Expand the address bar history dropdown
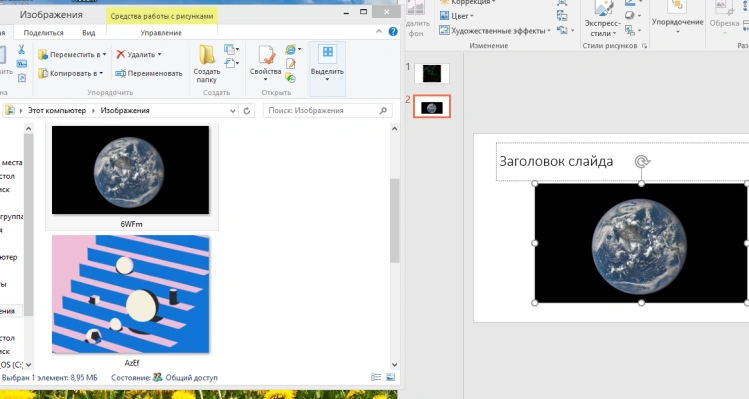 (233, 111)
